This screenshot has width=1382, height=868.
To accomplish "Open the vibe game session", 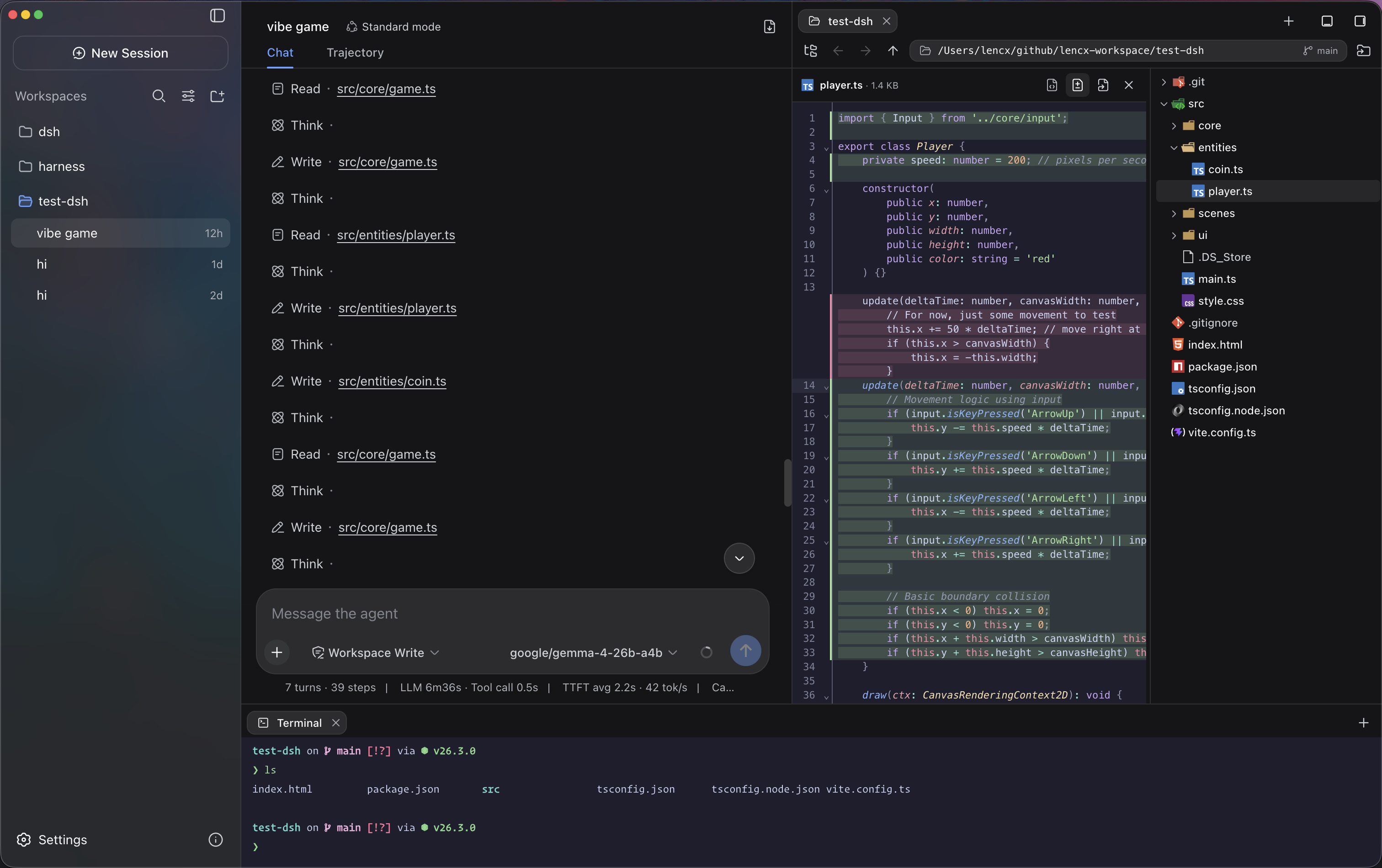I will [121, 233].
